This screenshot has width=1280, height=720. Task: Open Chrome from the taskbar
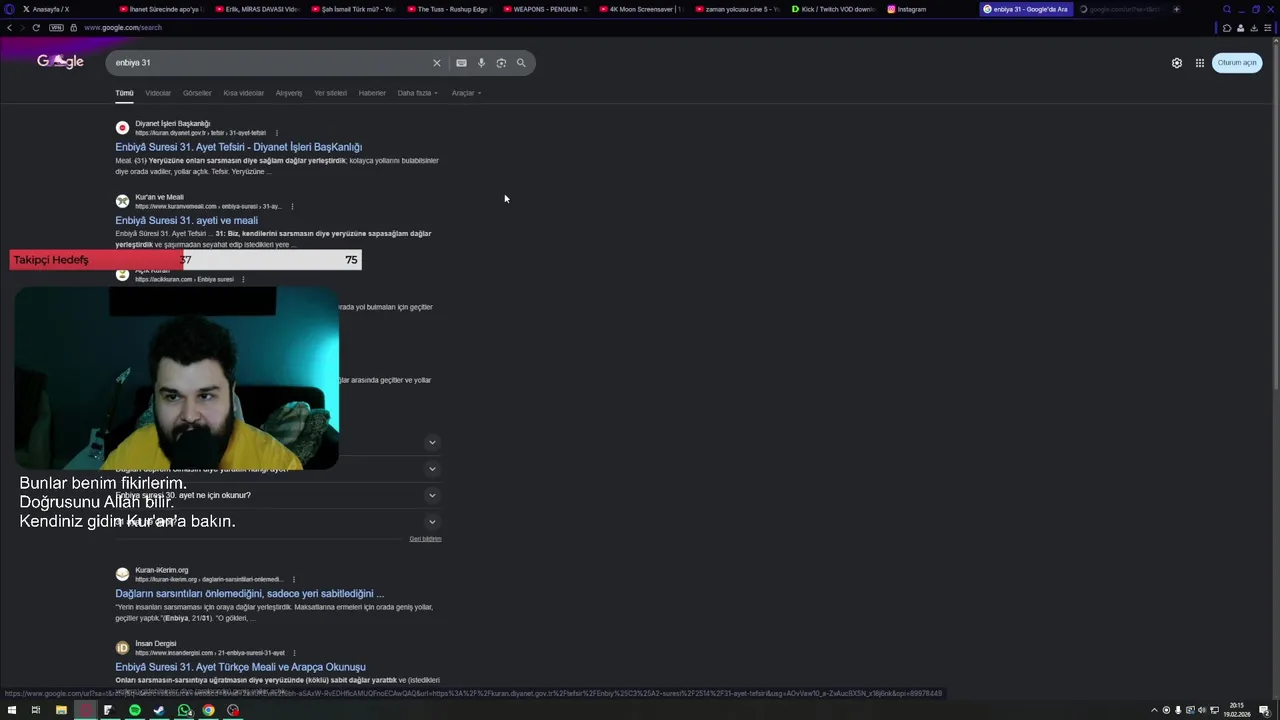click(208, 710)
